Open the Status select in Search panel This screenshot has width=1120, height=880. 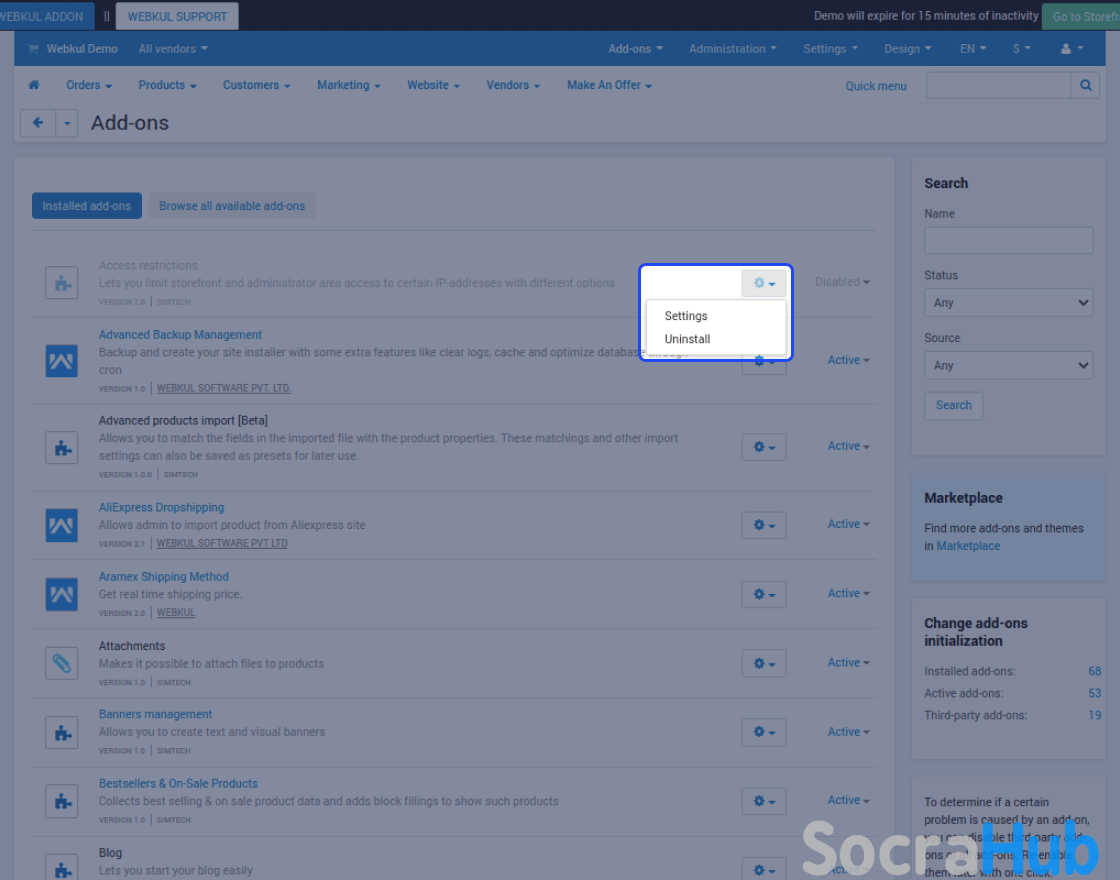point(1008,303)
